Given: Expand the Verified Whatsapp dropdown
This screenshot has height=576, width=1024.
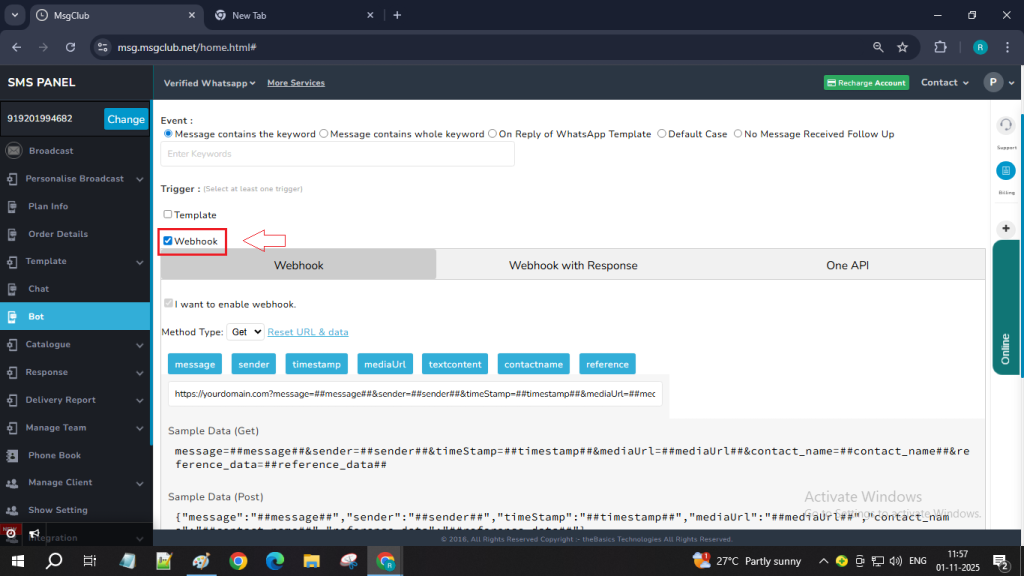Looking at the screenshot, I should pos(209,83).
